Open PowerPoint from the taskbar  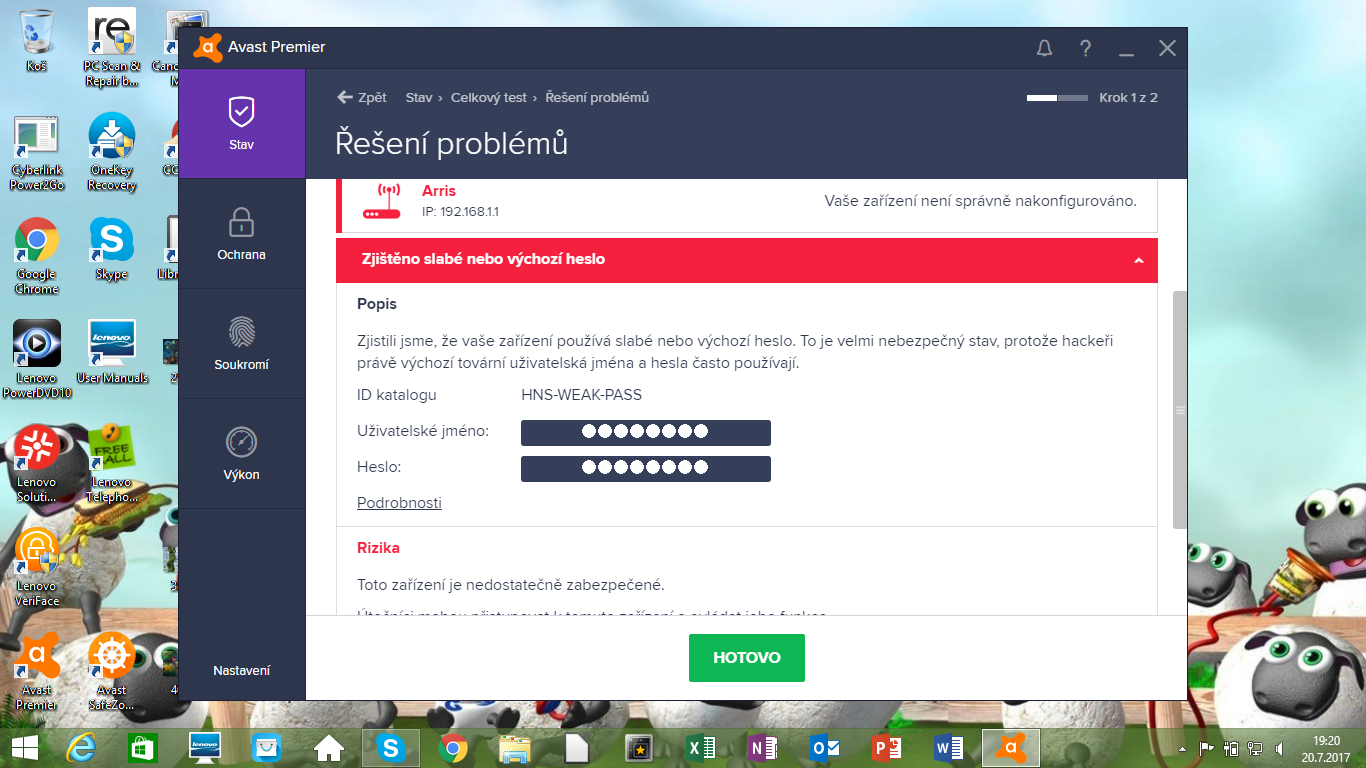point(887,747)
